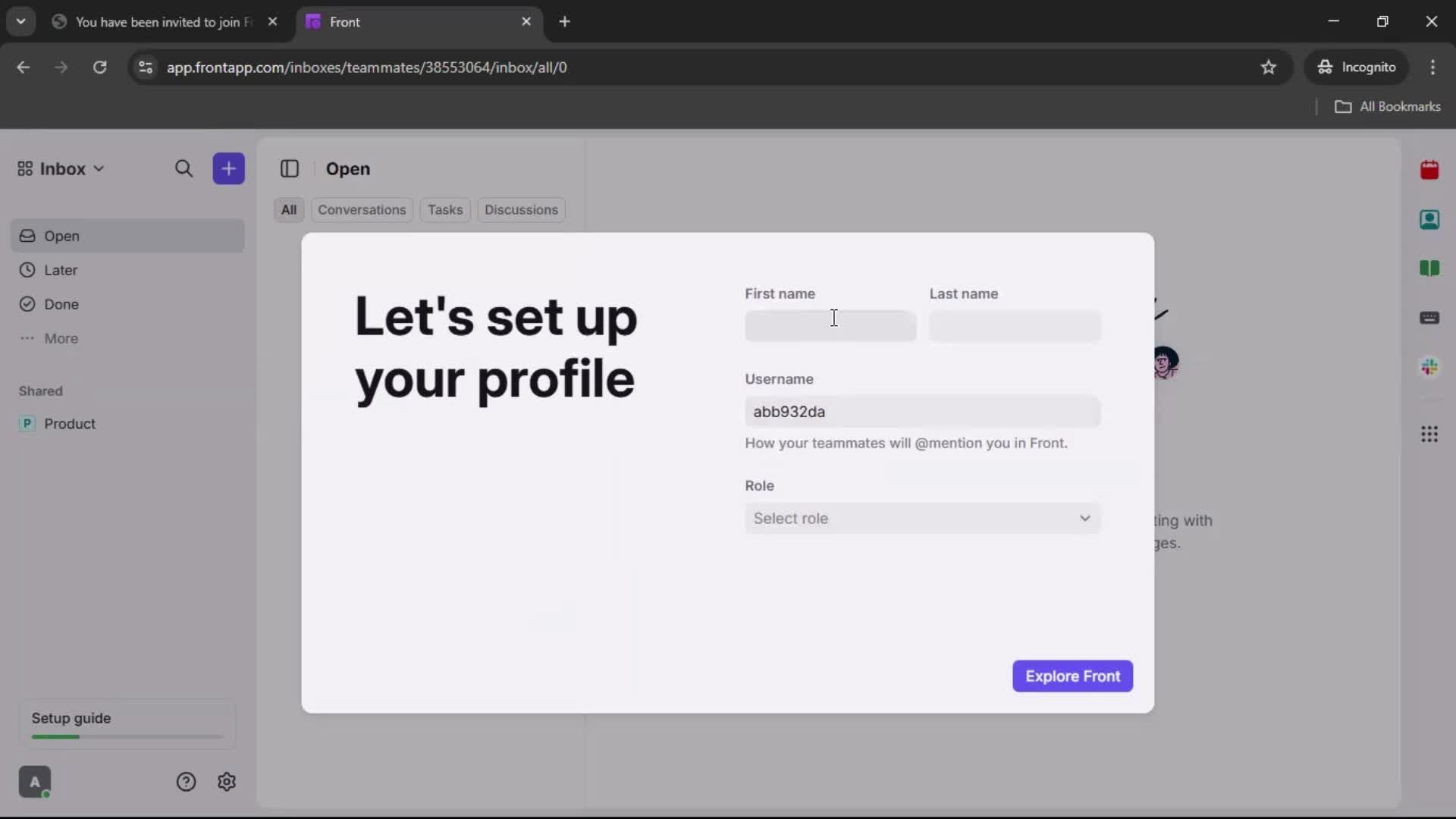Open the knowledge base panel
1456x819 pixels.
point(1430,269)
